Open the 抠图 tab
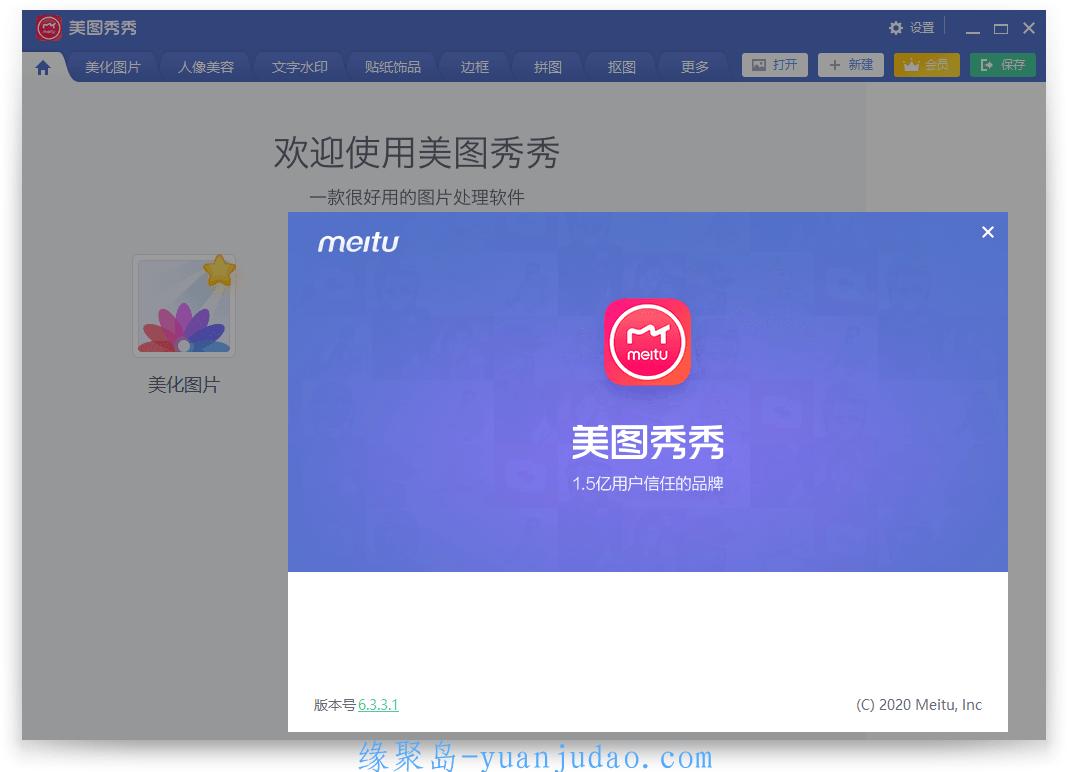The image size is (1068, 772). (x=621, y=67)
